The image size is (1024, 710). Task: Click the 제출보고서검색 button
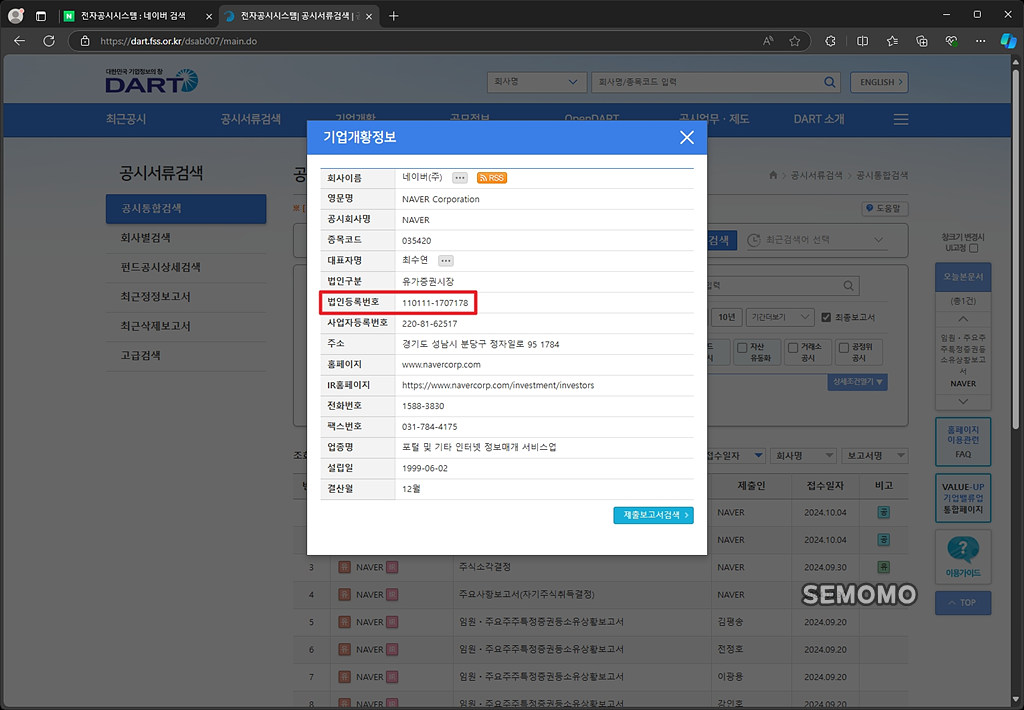coord(653,515)
